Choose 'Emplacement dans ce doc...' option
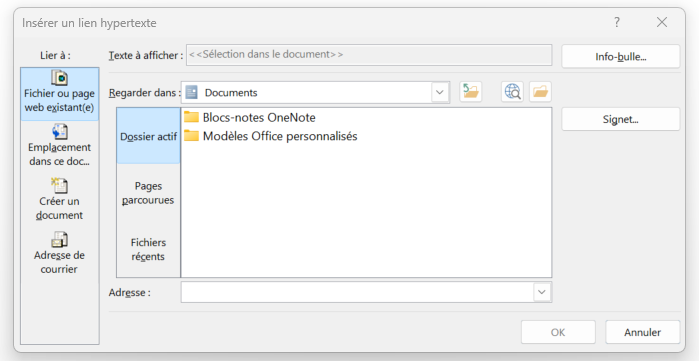Image resolution: width=699 pixels, height=361 pixels. 59,146
